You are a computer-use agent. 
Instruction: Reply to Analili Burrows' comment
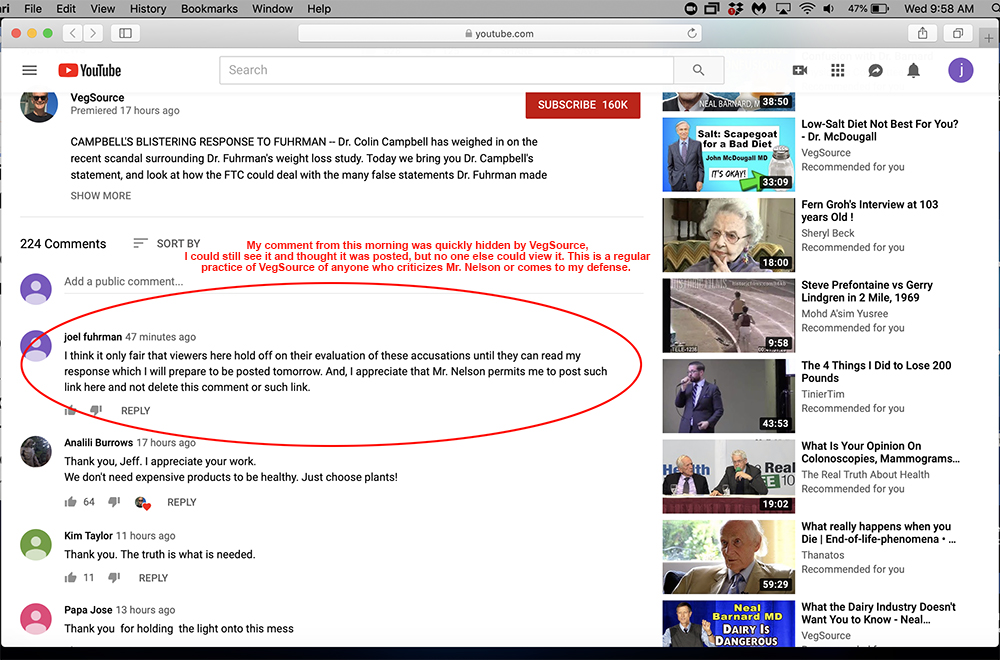[182, 502]
